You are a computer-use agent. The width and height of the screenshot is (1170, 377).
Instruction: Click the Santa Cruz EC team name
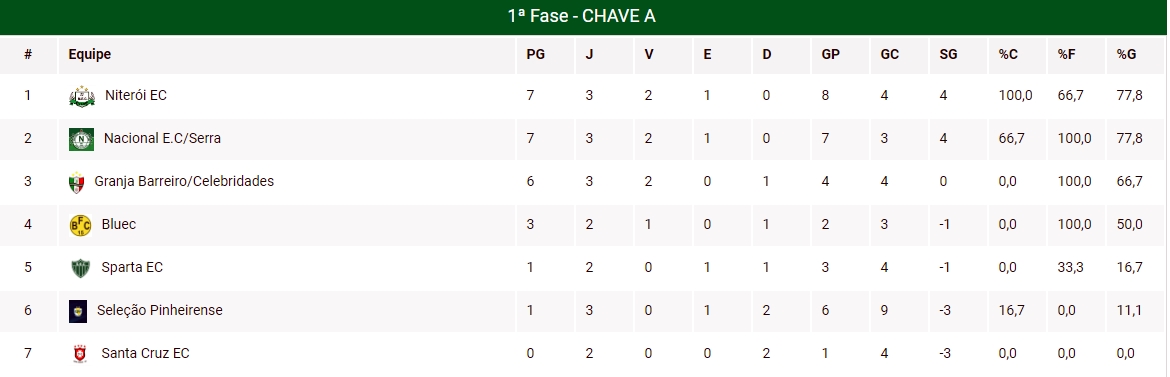(x=146, y=353)
